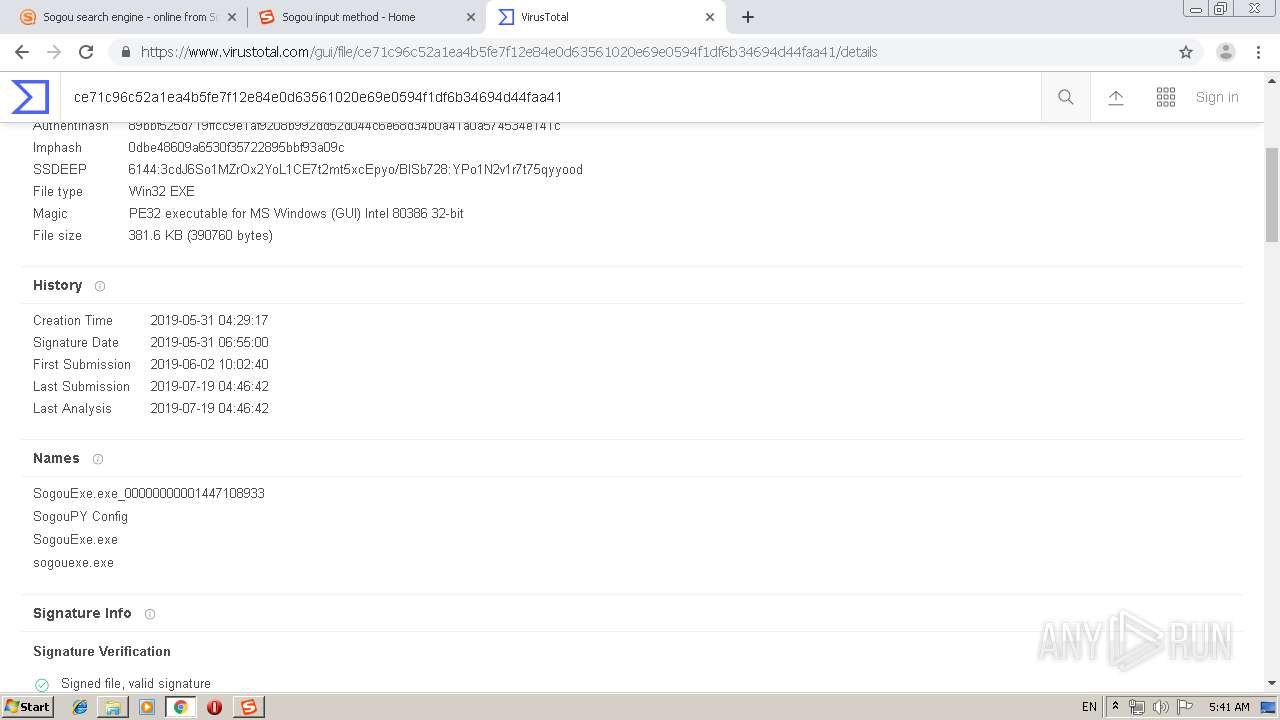Click the Magic PE32 executable text
This screenshot has height=720, width=1280.
coord(296,213)
